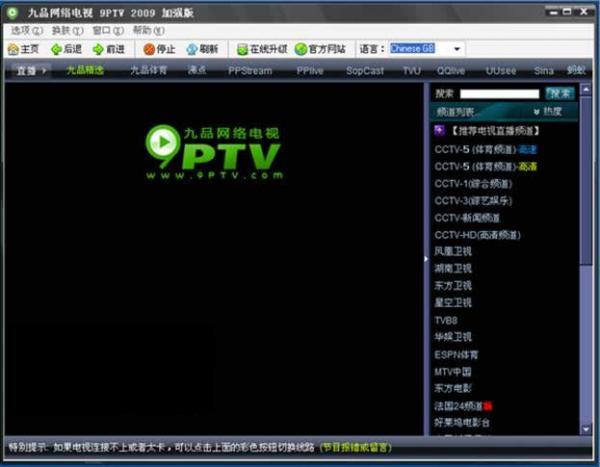Select channel CCTV-3(综艺娱乐)
Viewport: 600px width, 467px height.
pyautogui.click(x=473, y=201)
